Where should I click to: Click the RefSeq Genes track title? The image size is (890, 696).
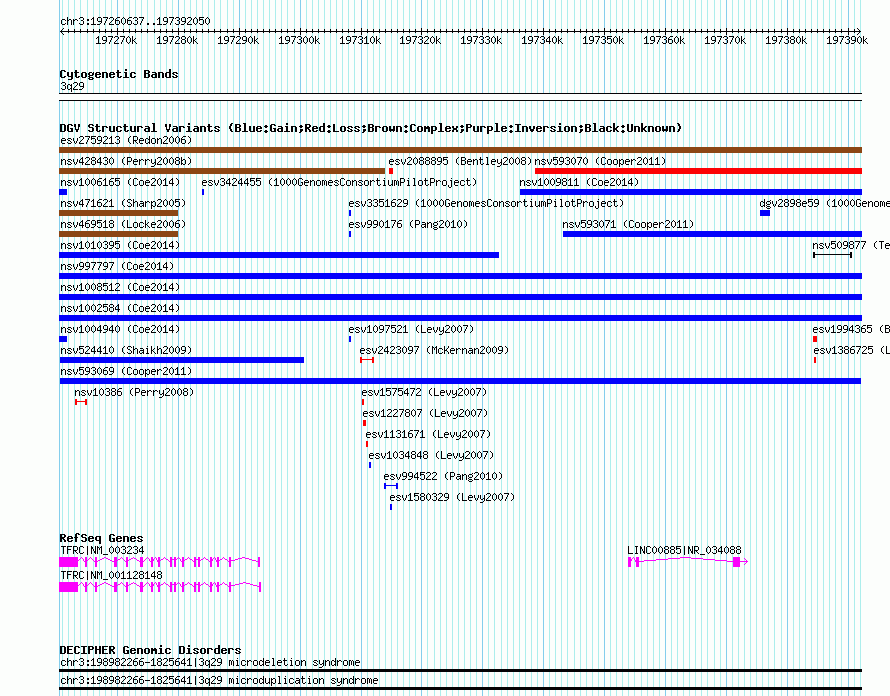(x=101, y=538)
